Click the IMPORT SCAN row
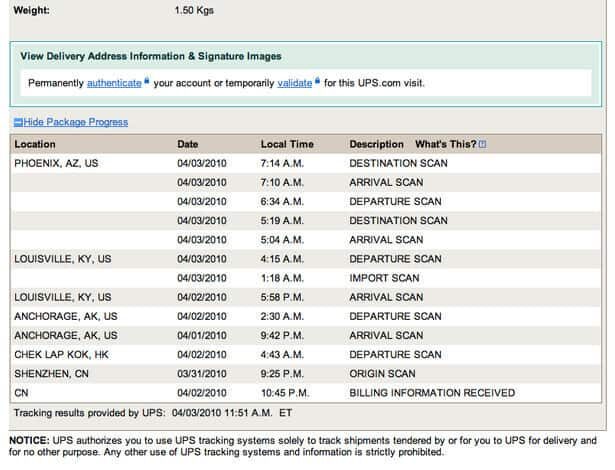615x470 pixels. click(306, 278)
